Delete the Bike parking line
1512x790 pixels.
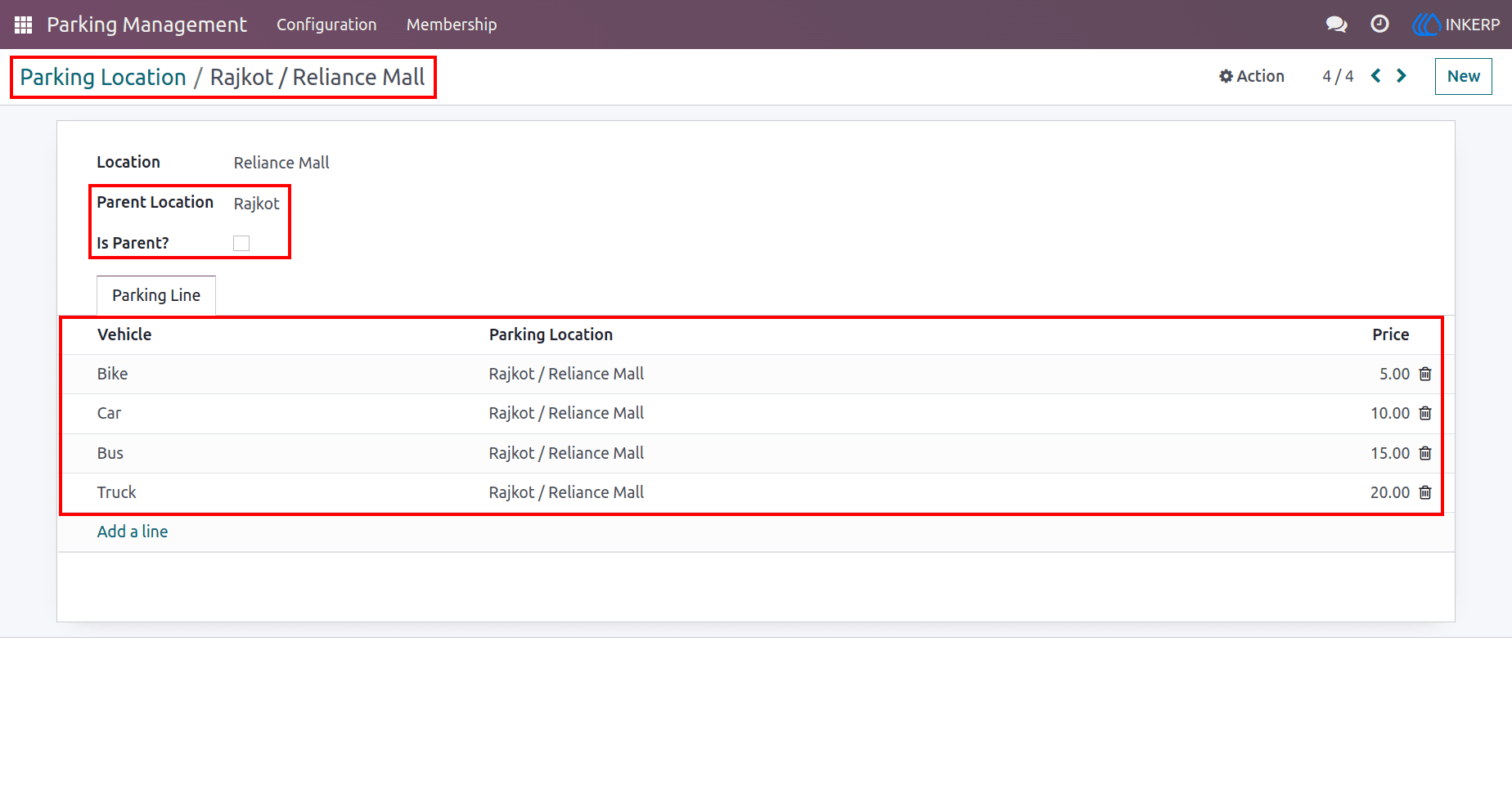click(x=1425, y=374)
